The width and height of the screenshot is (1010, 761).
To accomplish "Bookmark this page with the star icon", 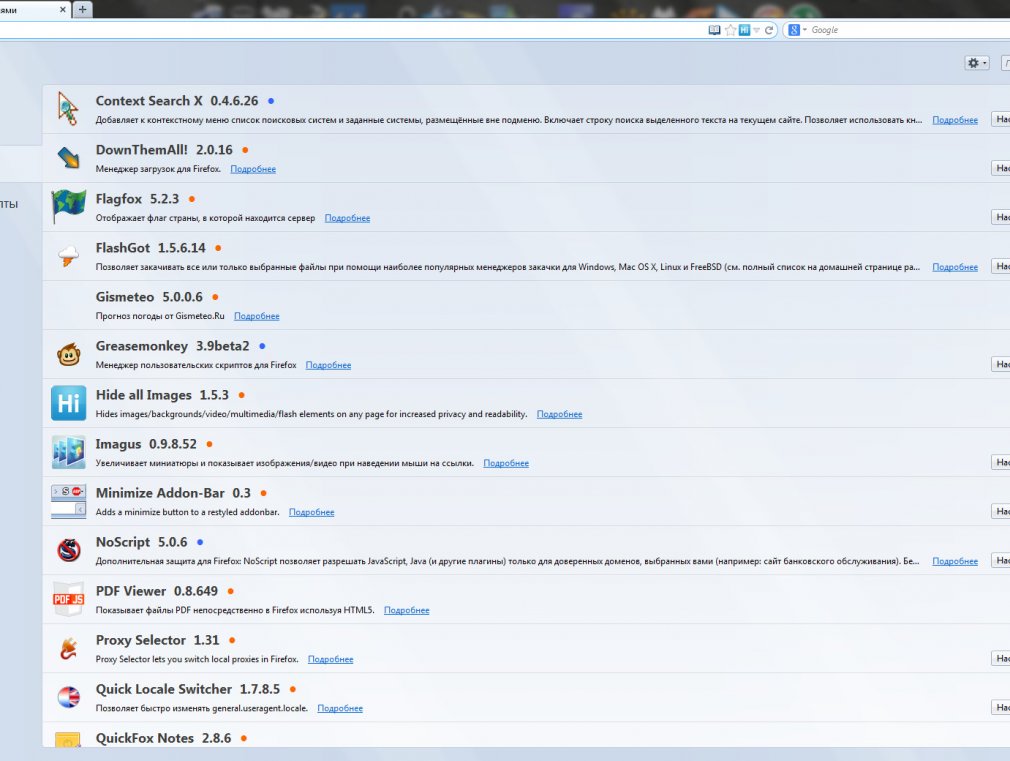I will point(730,30).
